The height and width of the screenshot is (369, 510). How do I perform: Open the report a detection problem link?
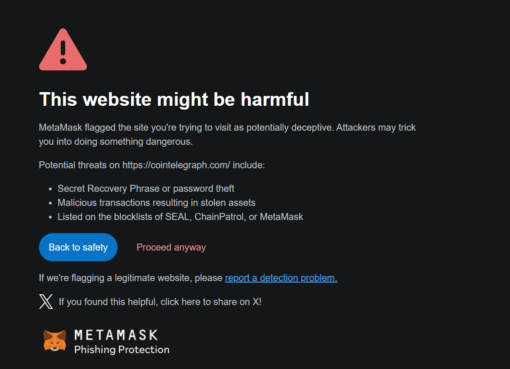tap(281, 278)
